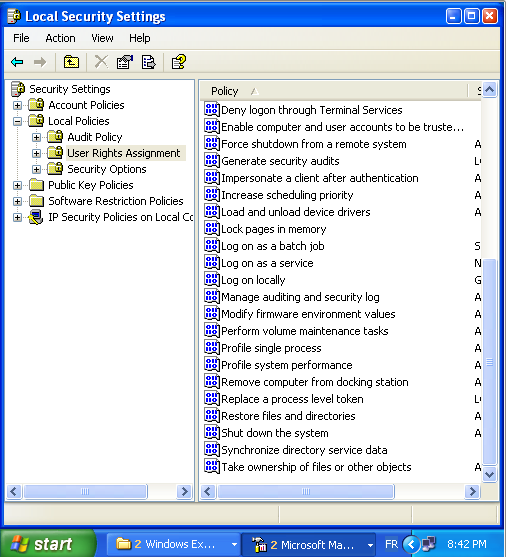Show hidden tray icons with the arrow button
This screenshot has width=506, height=557.
[411, 544]
